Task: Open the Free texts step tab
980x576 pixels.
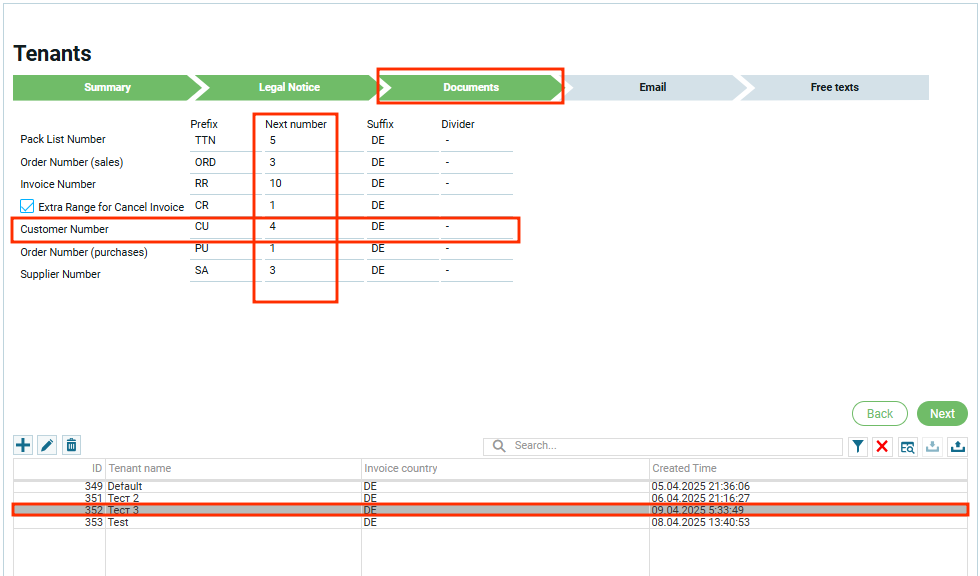Action: (834, 87)
